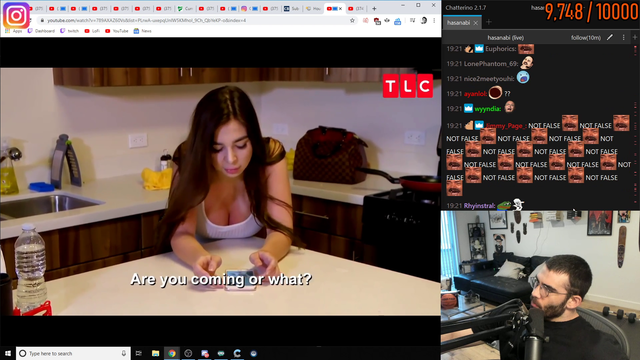This screenshot has width=640, height=360.
Task: Click the media control icon in Chrome toolbar
Action: (x=413, y=20)
